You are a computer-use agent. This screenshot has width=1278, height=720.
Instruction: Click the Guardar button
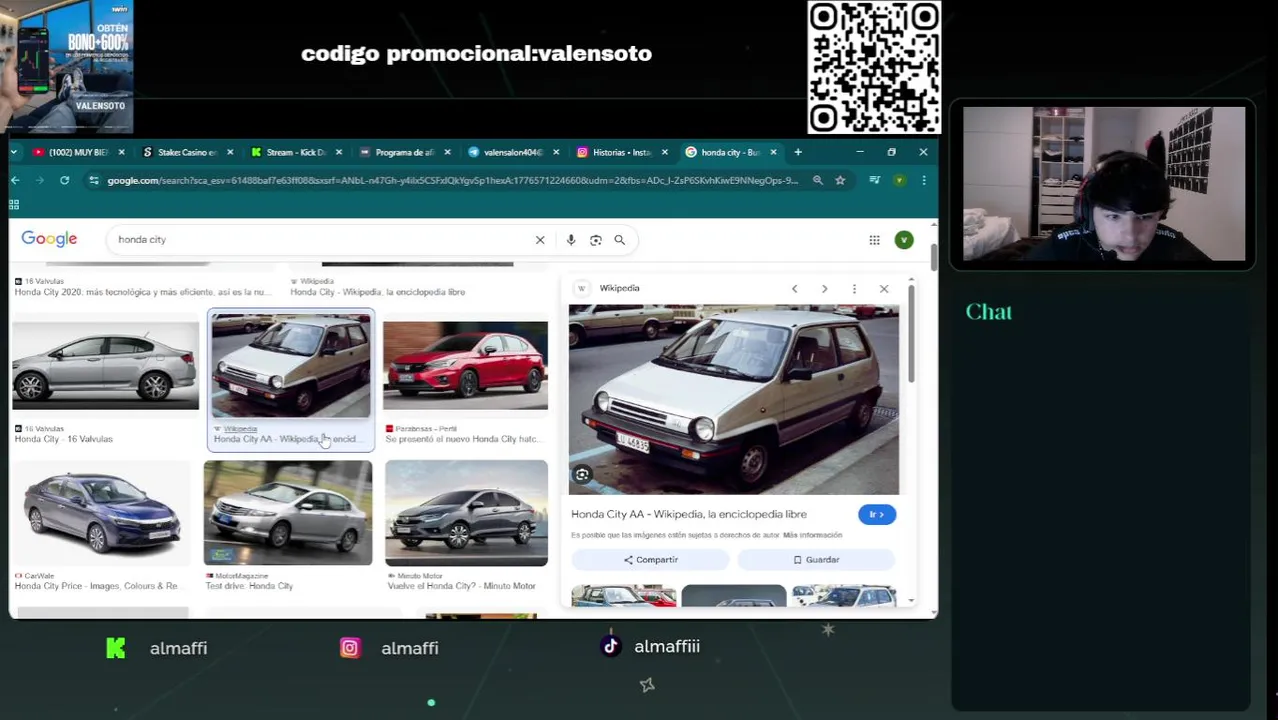click(816, 560)
